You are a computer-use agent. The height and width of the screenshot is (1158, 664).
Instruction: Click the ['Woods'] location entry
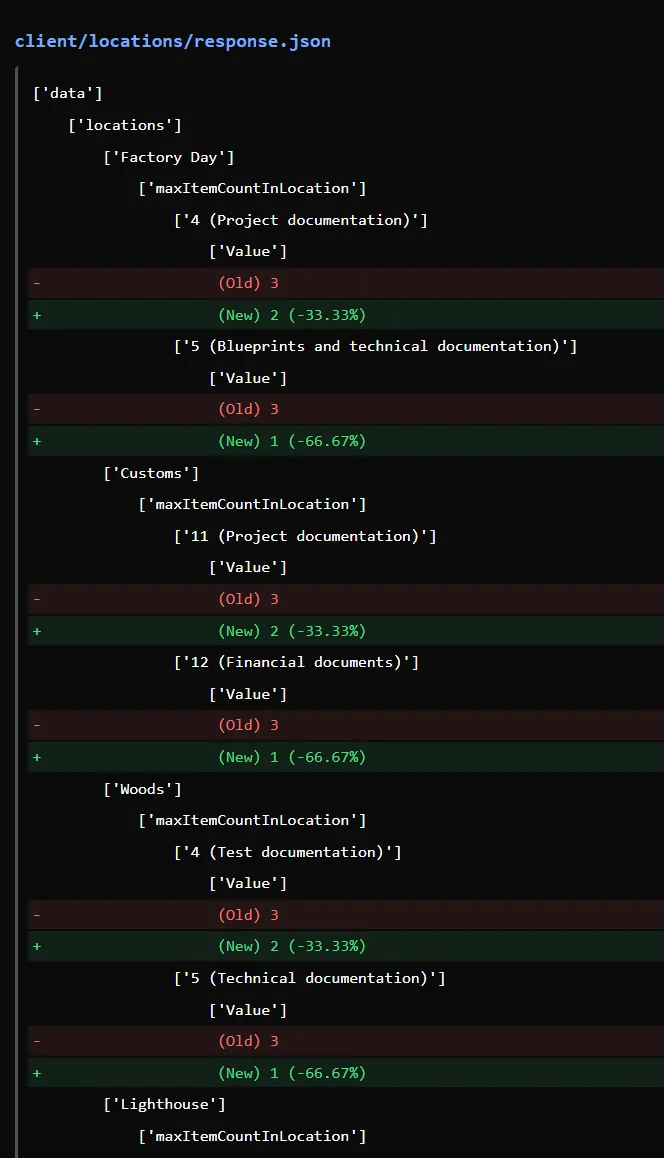[143, 789]
